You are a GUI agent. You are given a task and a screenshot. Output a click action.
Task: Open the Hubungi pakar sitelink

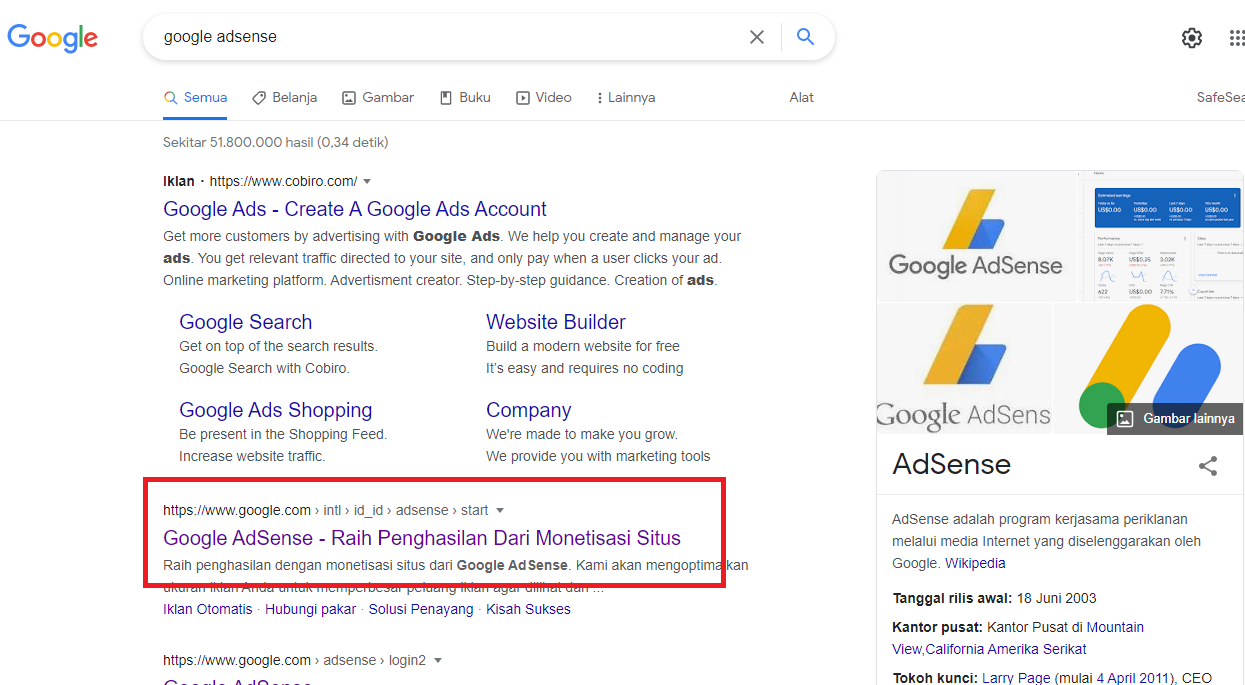click(311, 609)
